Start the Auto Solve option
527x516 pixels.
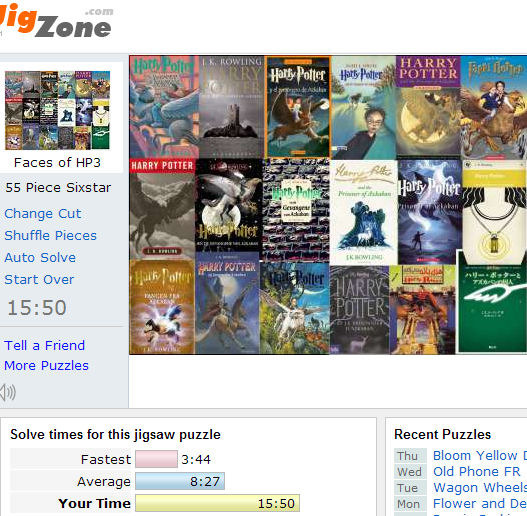coord(40,257)
